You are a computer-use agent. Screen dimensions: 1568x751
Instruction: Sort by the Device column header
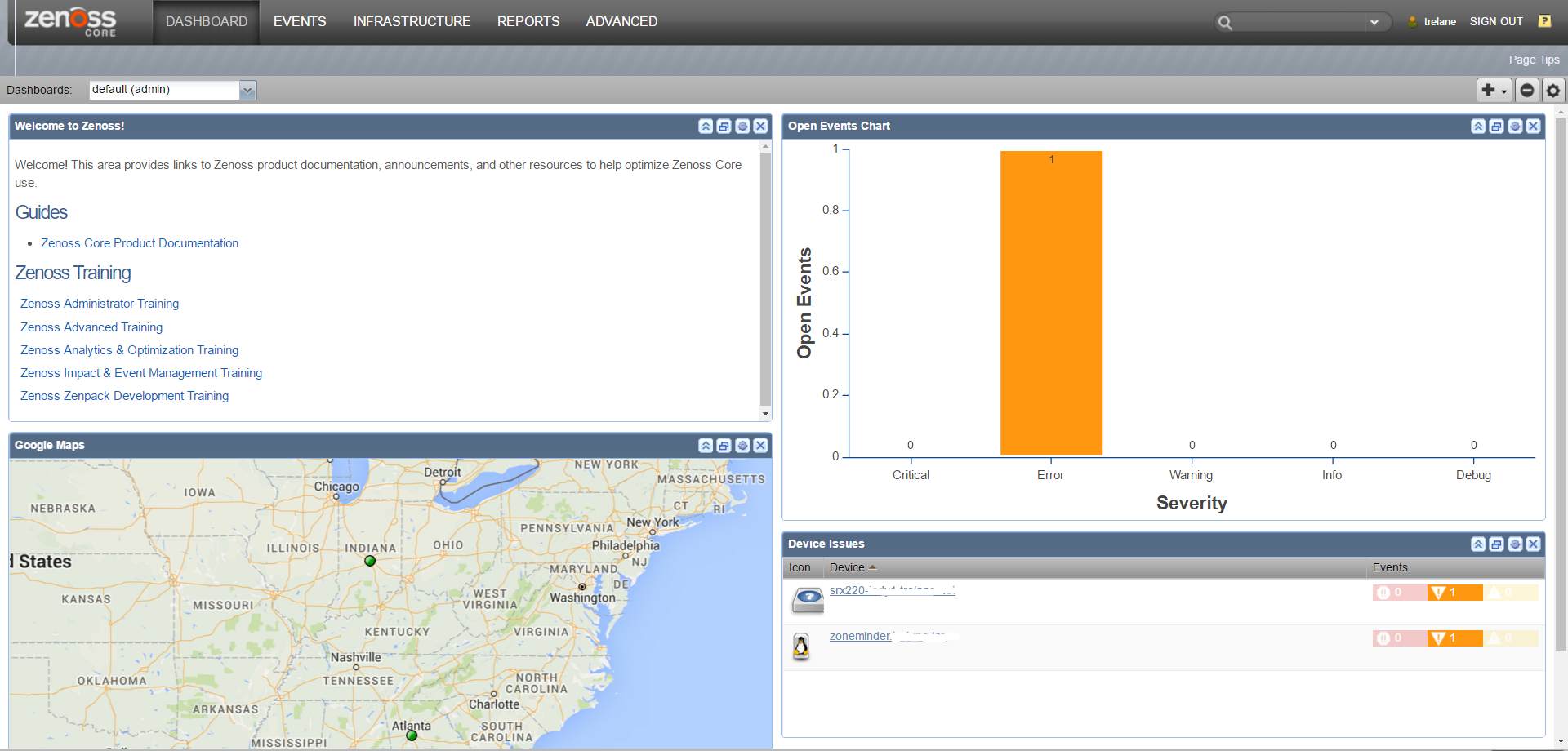[x=847, y=567]
